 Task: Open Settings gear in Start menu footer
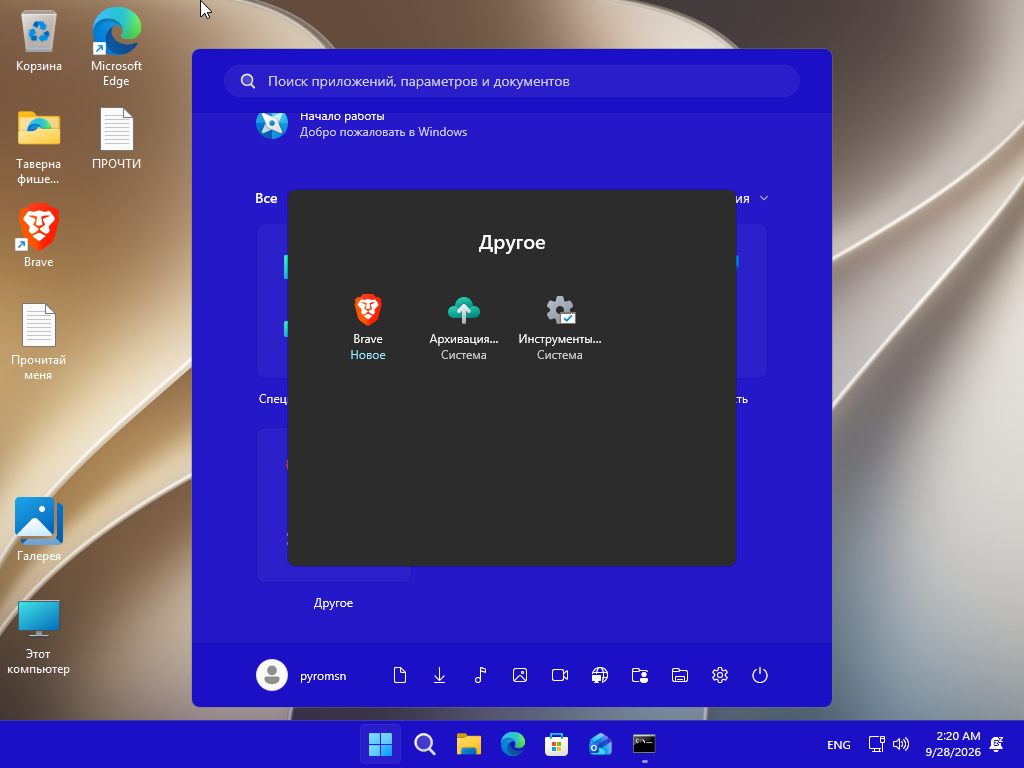pyautogui.click(x=720, y=675)
